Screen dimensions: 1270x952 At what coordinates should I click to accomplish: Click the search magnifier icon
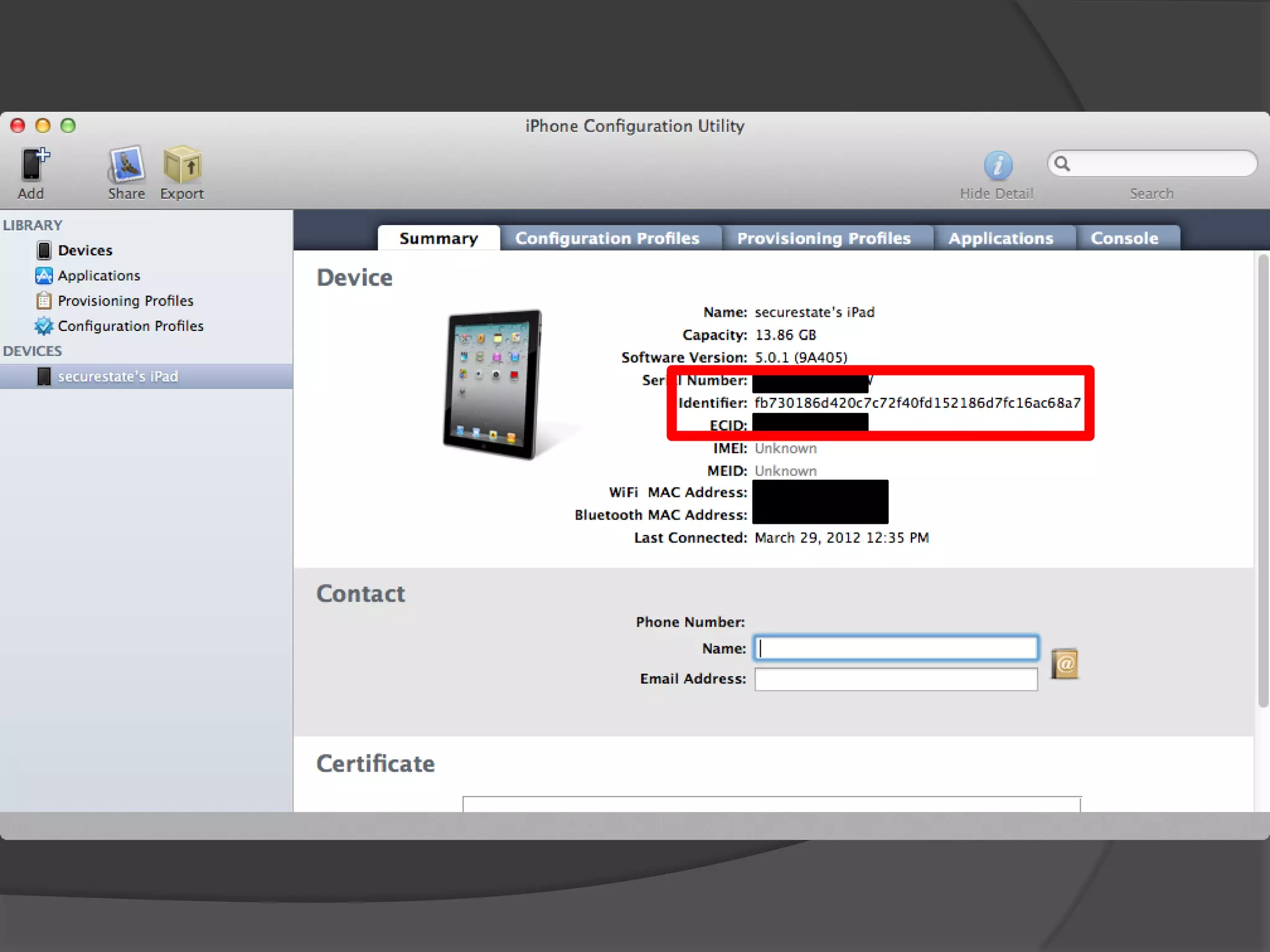tap(1062, 164)
